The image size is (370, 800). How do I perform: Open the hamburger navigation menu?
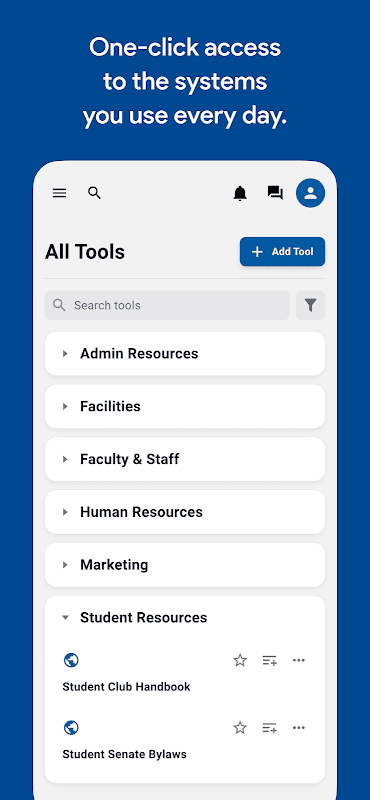(60, 193)
